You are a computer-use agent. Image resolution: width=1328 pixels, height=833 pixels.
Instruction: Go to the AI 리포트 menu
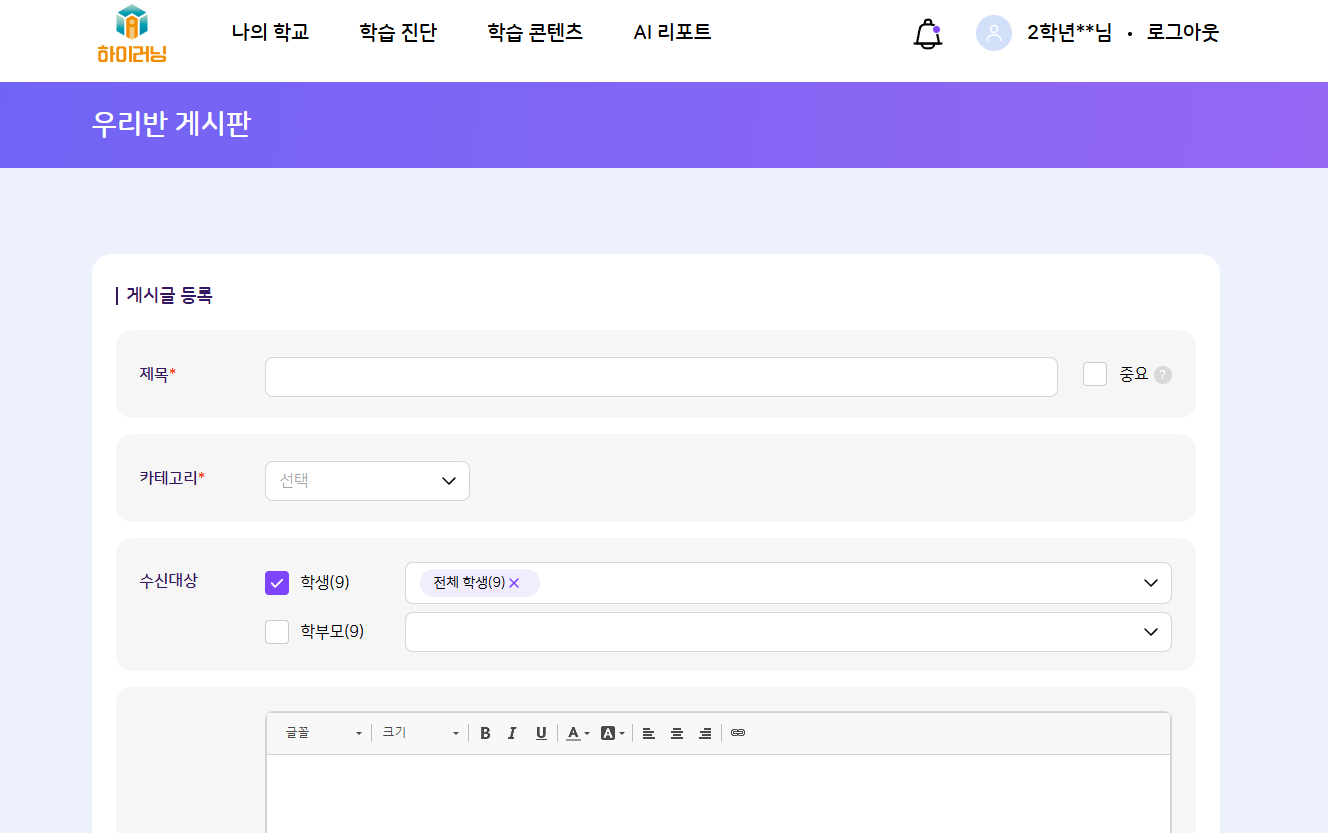click(x=672, y=32)
